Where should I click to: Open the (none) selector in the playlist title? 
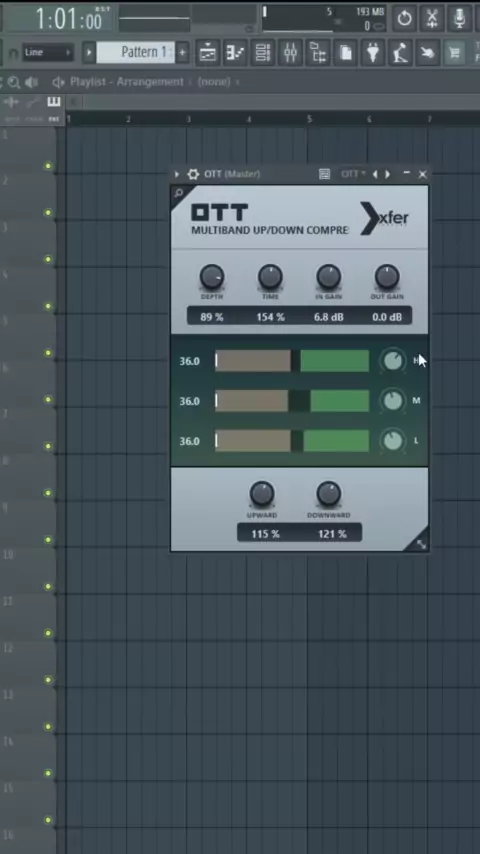pos(214,82)
